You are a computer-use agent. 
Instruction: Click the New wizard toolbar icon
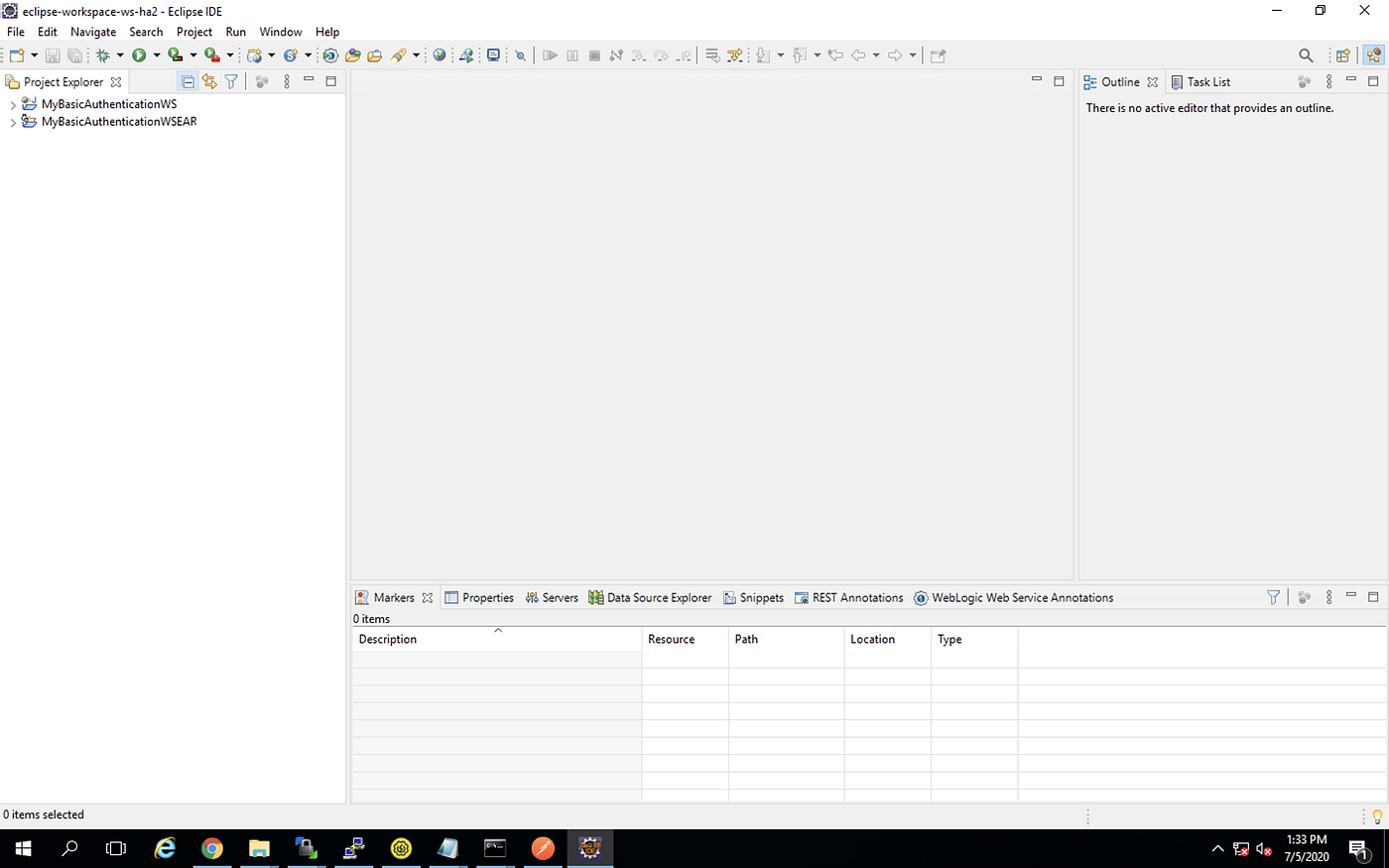point(16,56)
